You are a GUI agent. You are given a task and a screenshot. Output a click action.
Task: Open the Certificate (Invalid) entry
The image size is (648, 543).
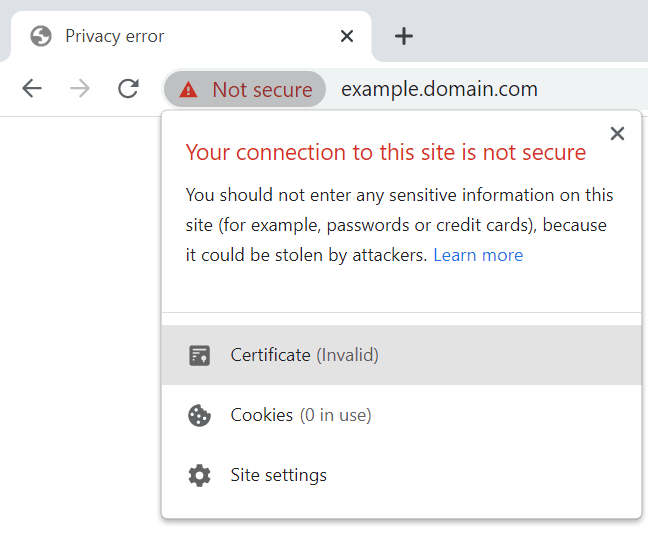click(304, 355)
